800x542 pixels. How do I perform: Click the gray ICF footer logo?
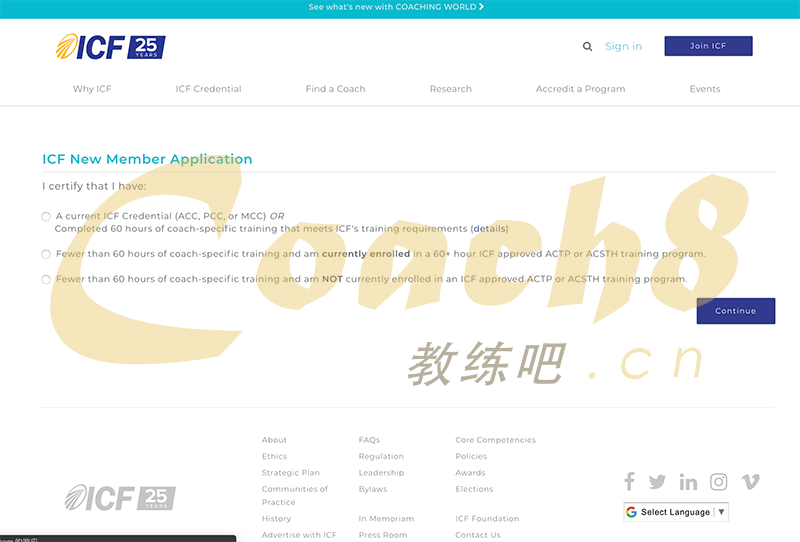(120, 498)
